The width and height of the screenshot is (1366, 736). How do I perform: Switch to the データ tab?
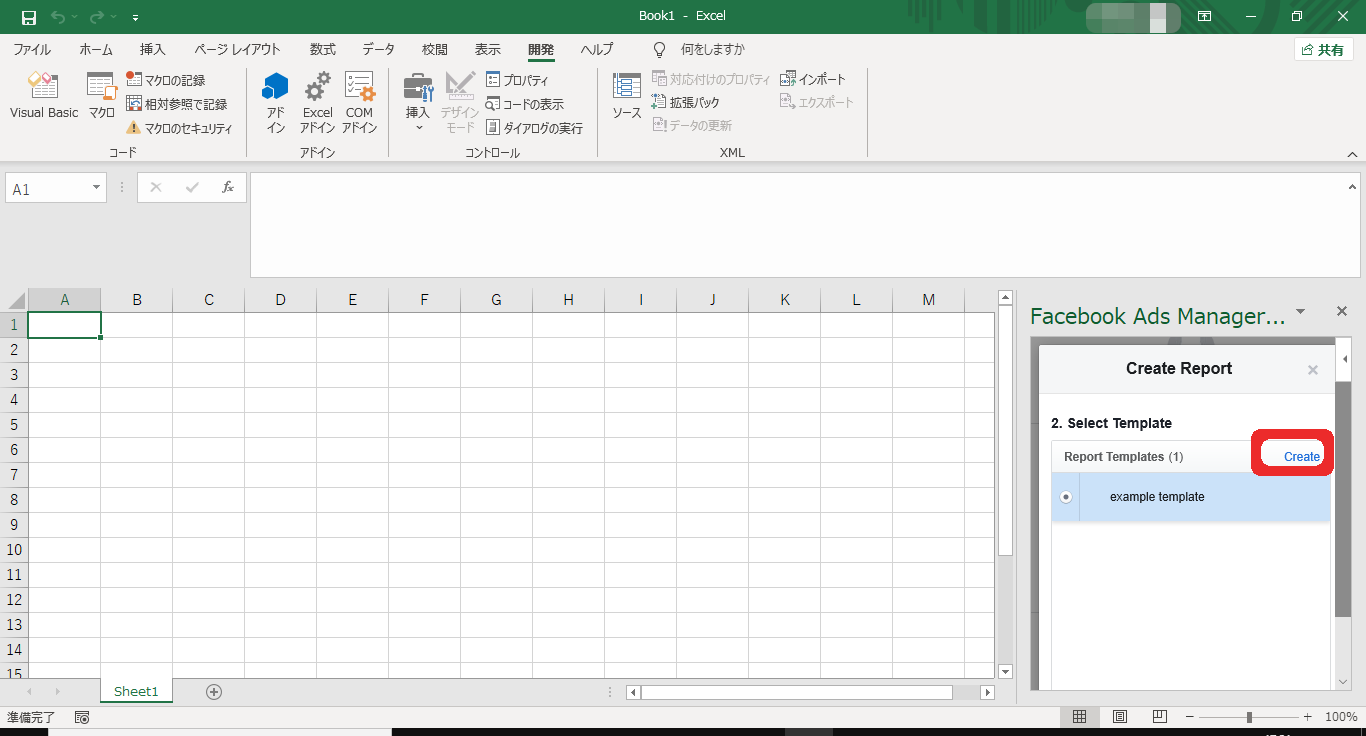coord(378,50)
